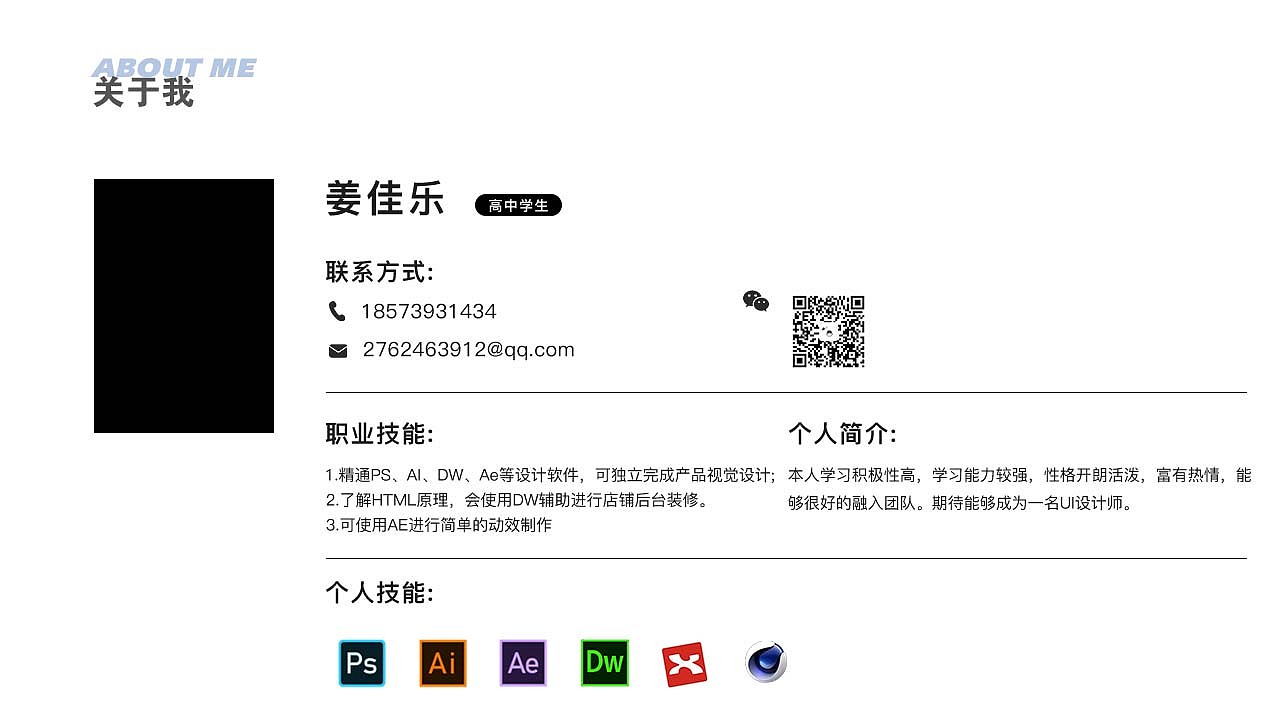
Task: Click the 职业技能: heading
Action: click(x=380, y=434)
